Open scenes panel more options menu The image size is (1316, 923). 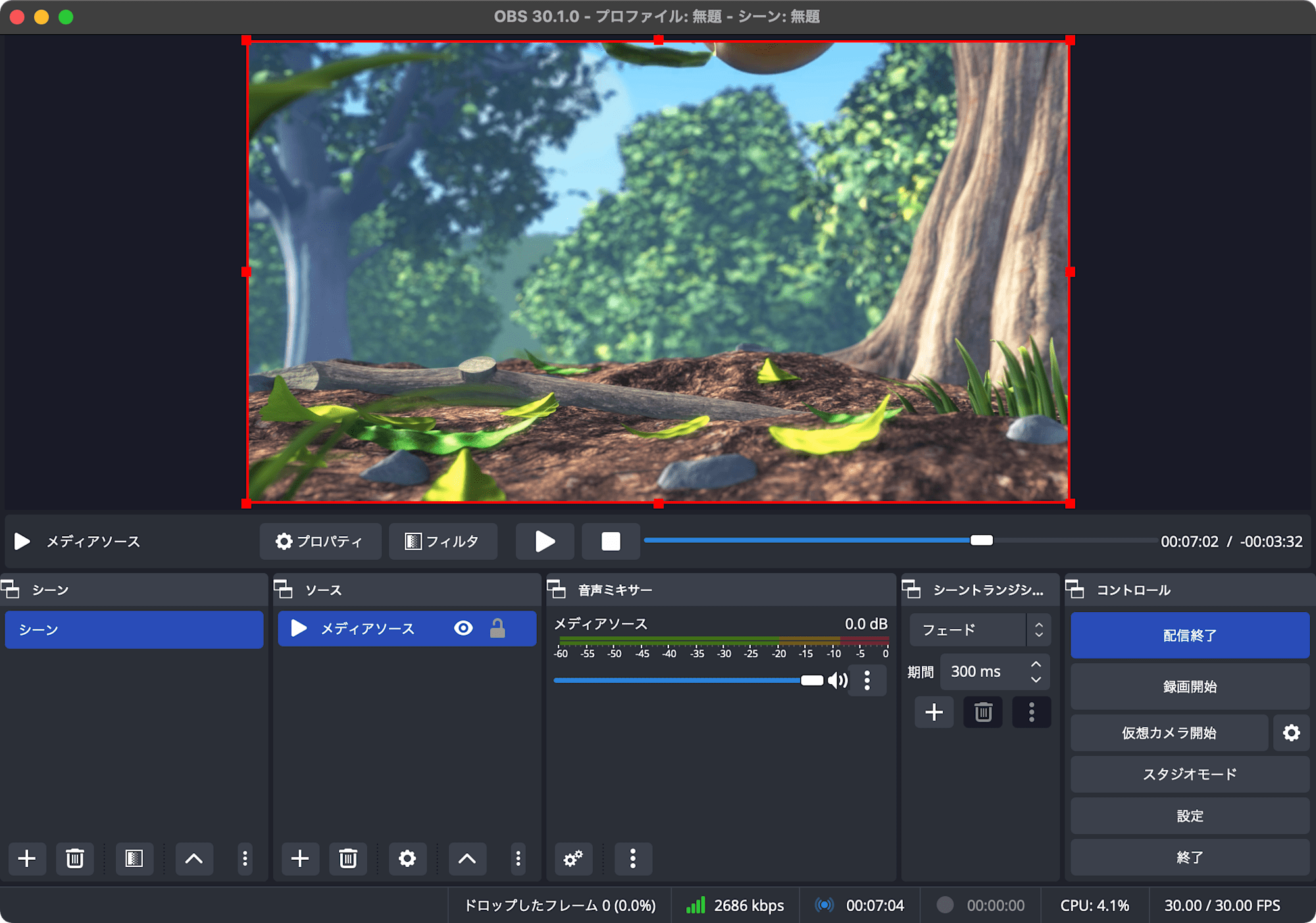(245, 859)
